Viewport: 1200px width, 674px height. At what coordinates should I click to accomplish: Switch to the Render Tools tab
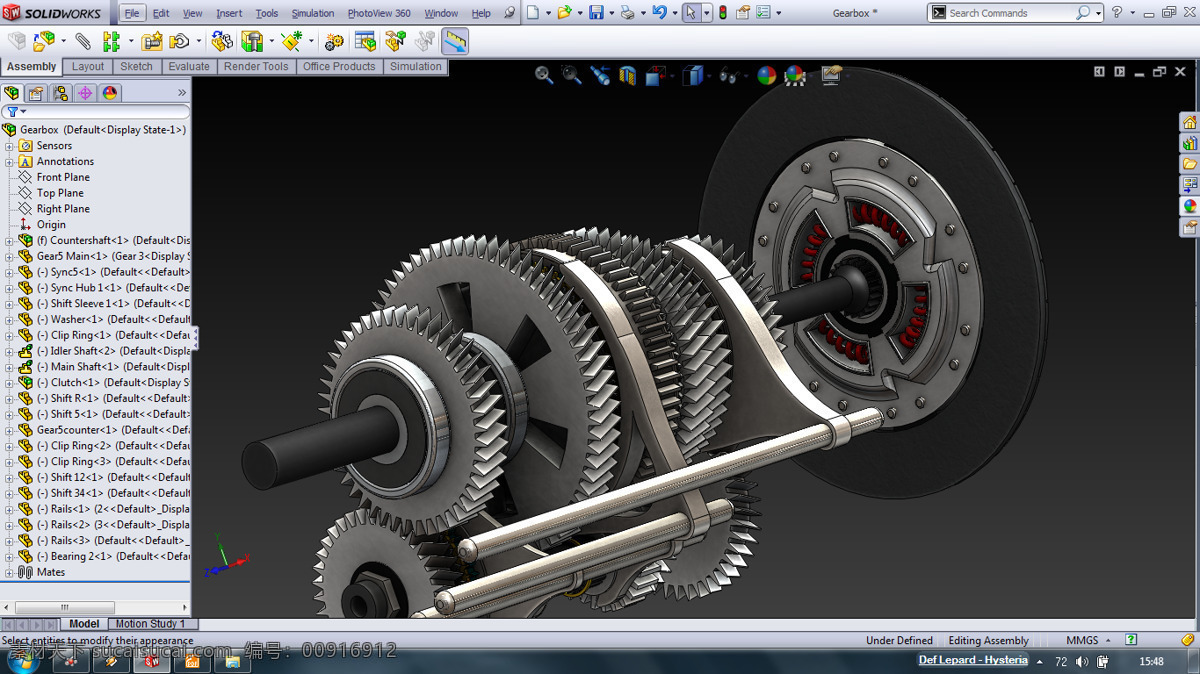256,67
